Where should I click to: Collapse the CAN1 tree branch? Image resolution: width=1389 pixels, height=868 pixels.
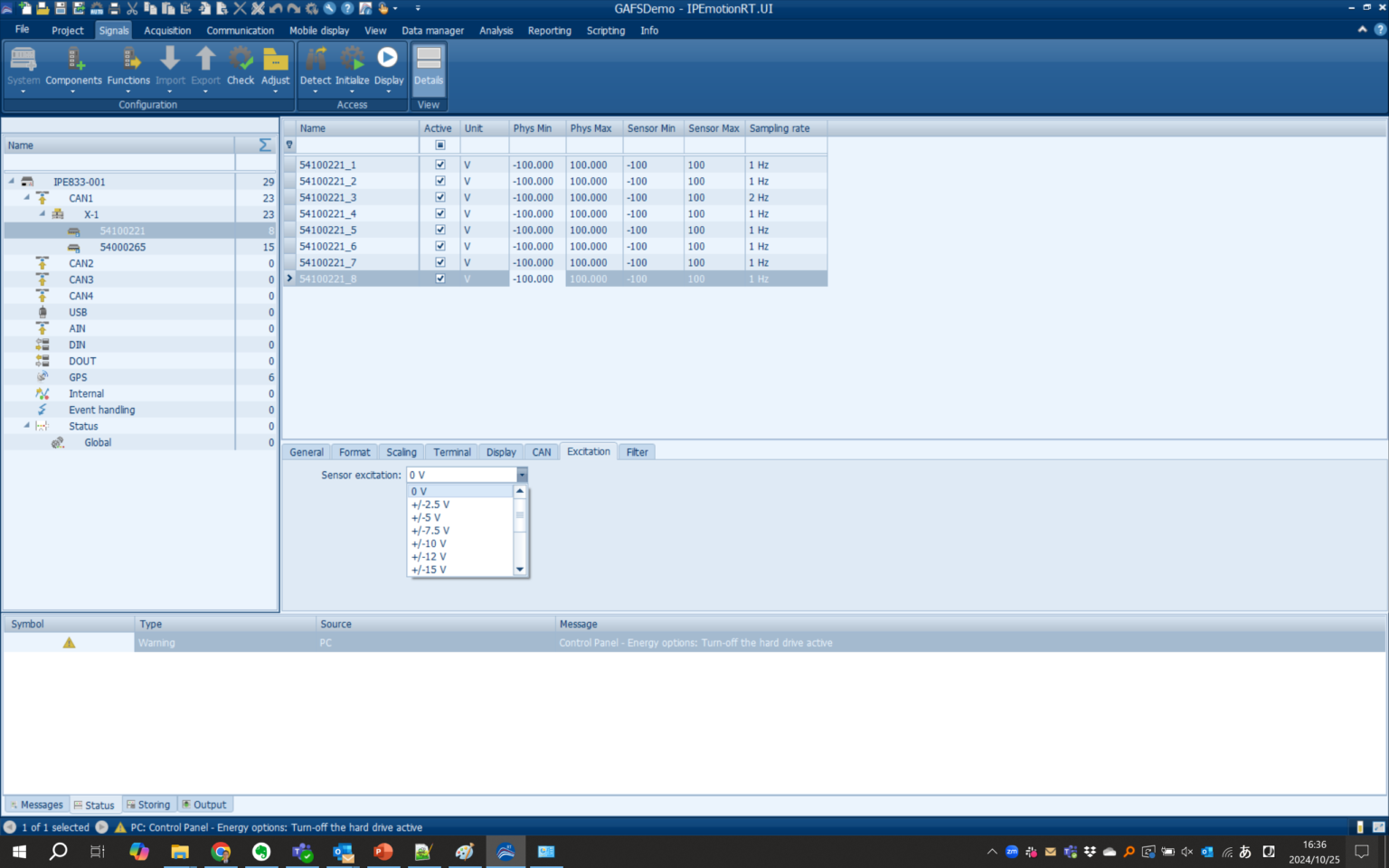point(26,198)
